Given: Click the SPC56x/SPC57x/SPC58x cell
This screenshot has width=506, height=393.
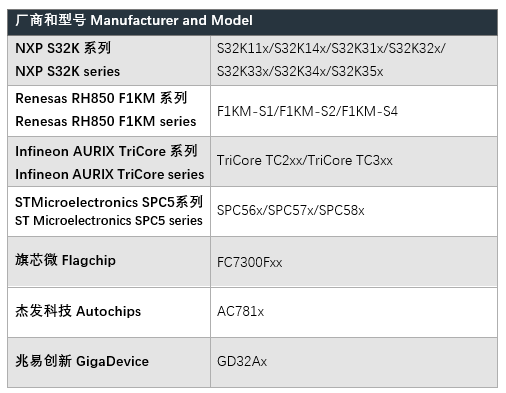Looking at the screenshot, I should [x=354, y=212].
